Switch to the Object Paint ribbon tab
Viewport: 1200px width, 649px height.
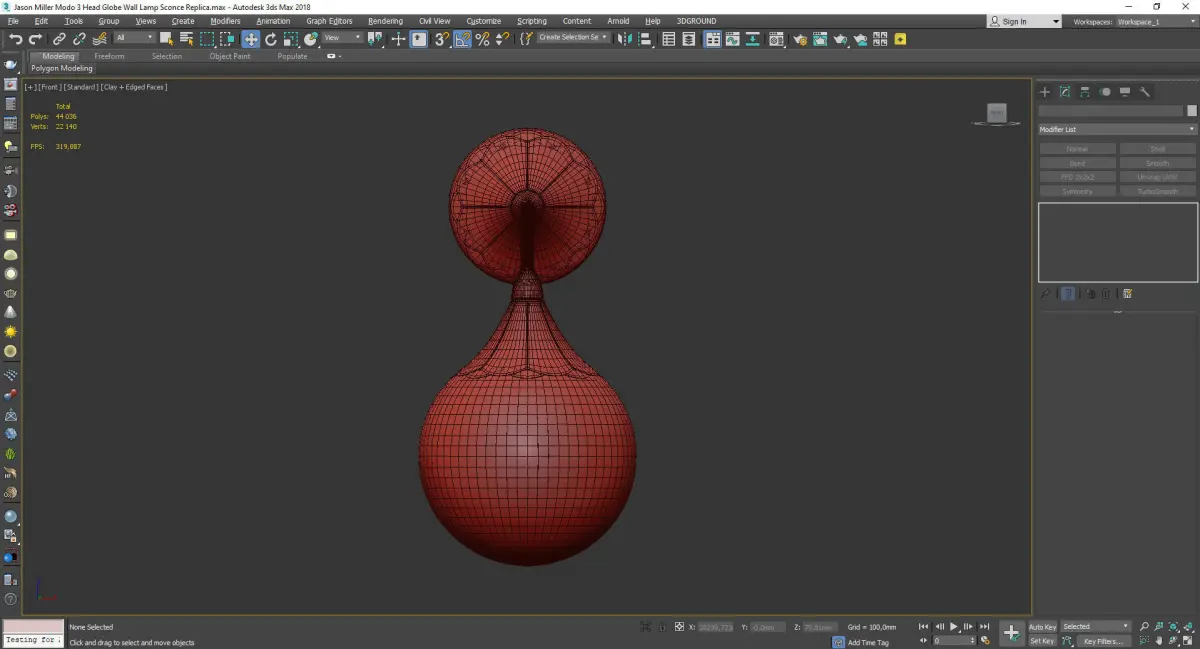coord(229,56)
